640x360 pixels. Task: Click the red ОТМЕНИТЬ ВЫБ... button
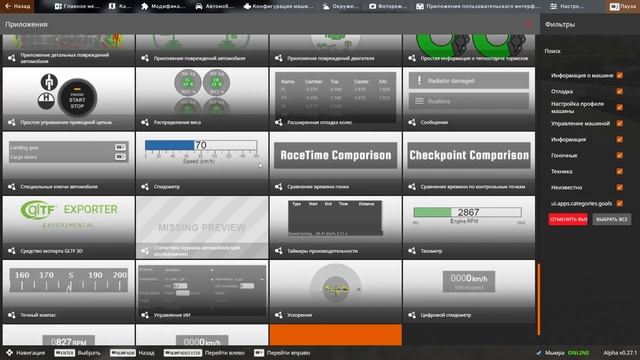tap(568, 219)
